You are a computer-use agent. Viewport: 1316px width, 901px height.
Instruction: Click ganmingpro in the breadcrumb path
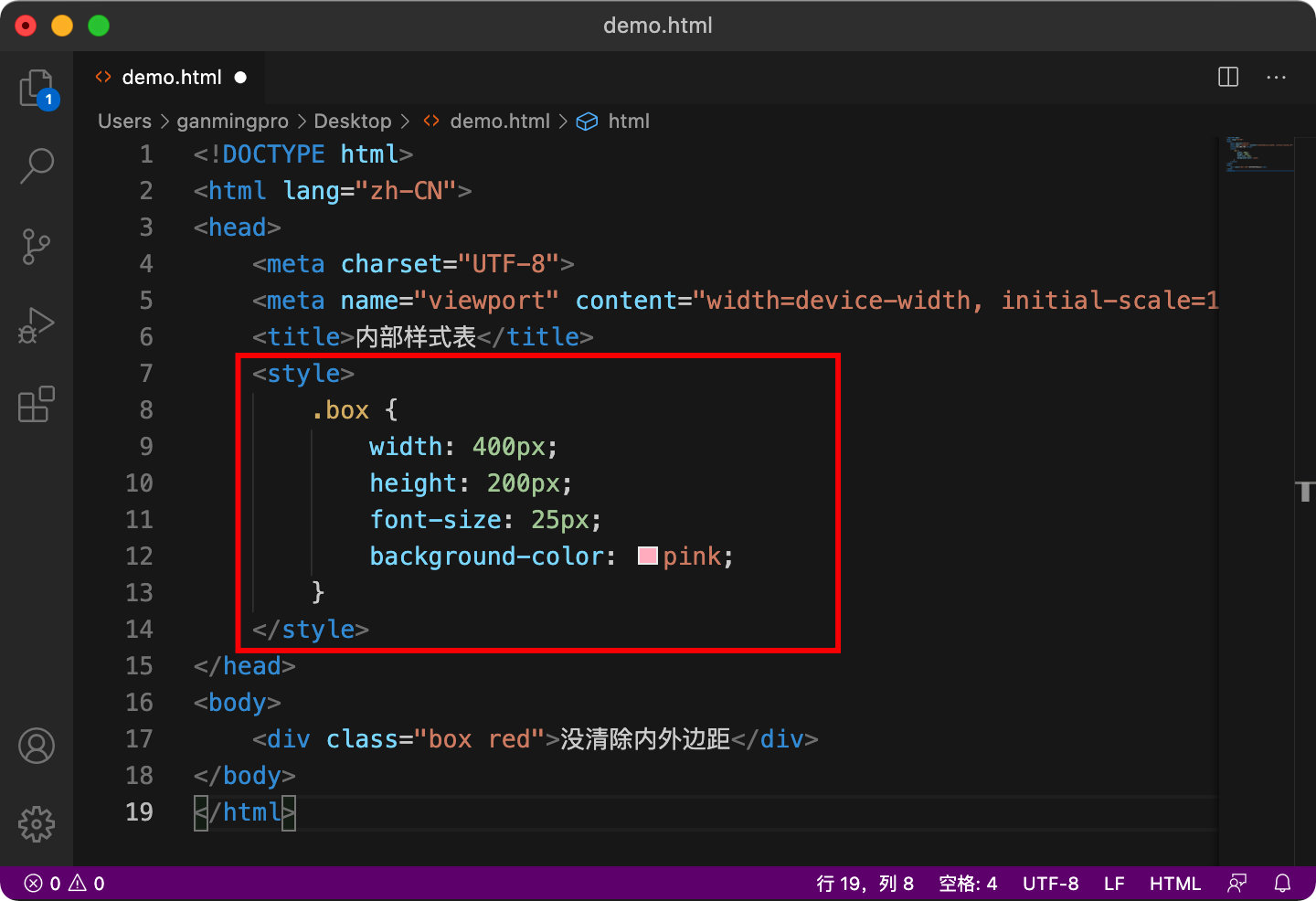pyautogui.click(x=232, y=122)
